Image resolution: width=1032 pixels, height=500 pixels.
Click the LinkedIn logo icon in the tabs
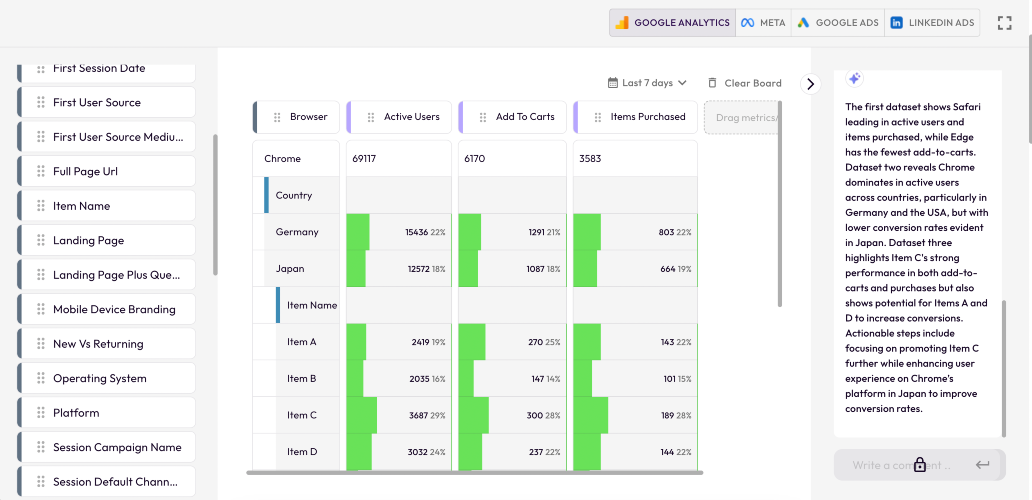tap(896, 22)
